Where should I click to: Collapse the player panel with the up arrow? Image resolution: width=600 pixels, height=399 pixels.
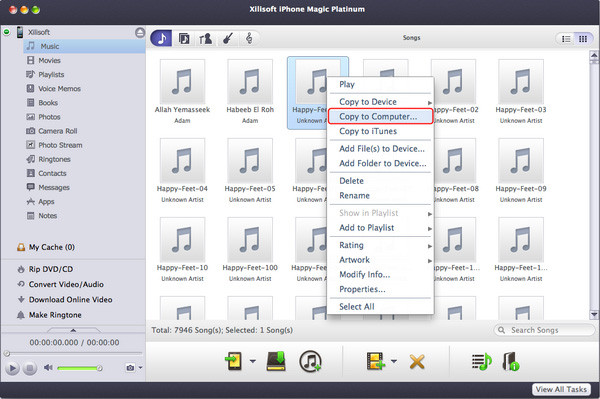73,330
